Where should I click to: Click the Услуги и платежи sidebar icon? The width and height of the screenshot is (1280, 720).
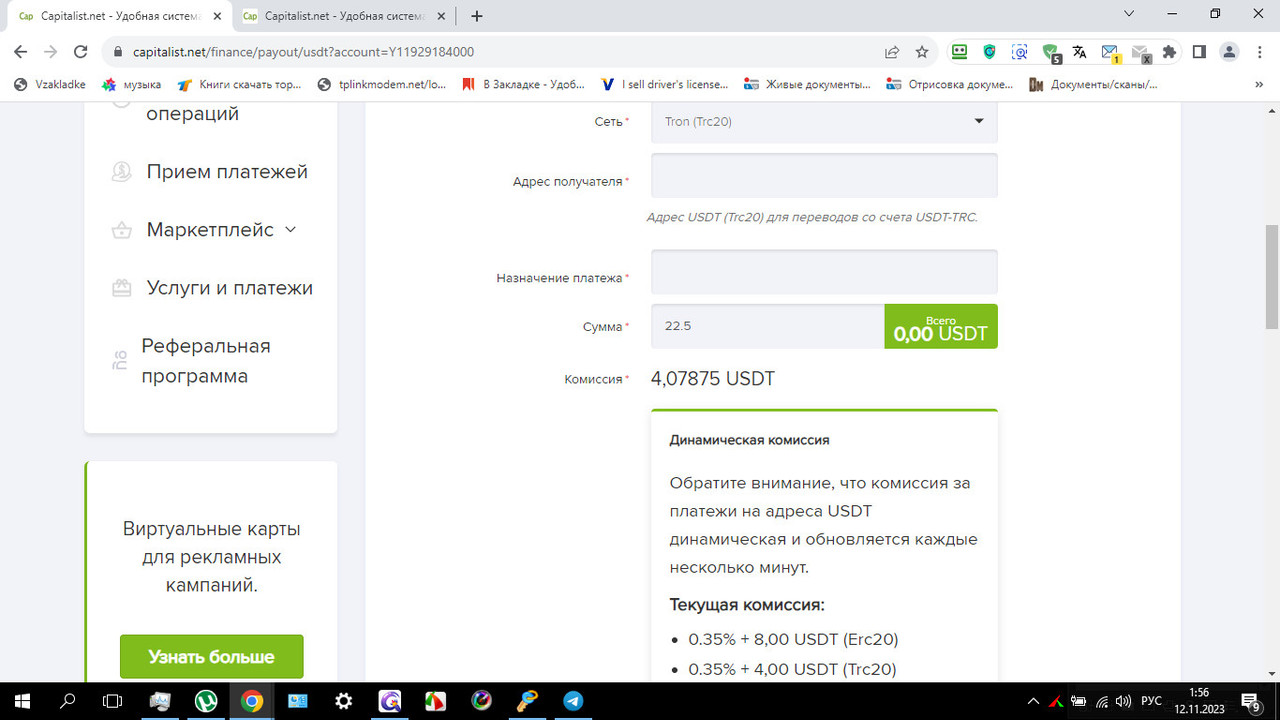121,288
